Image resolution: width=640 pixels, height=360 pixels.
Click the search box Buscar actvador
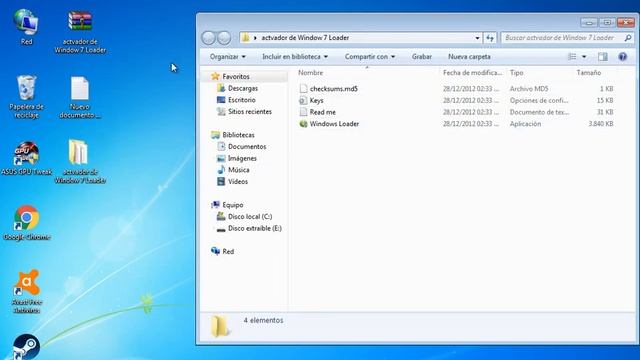[560, 38]
